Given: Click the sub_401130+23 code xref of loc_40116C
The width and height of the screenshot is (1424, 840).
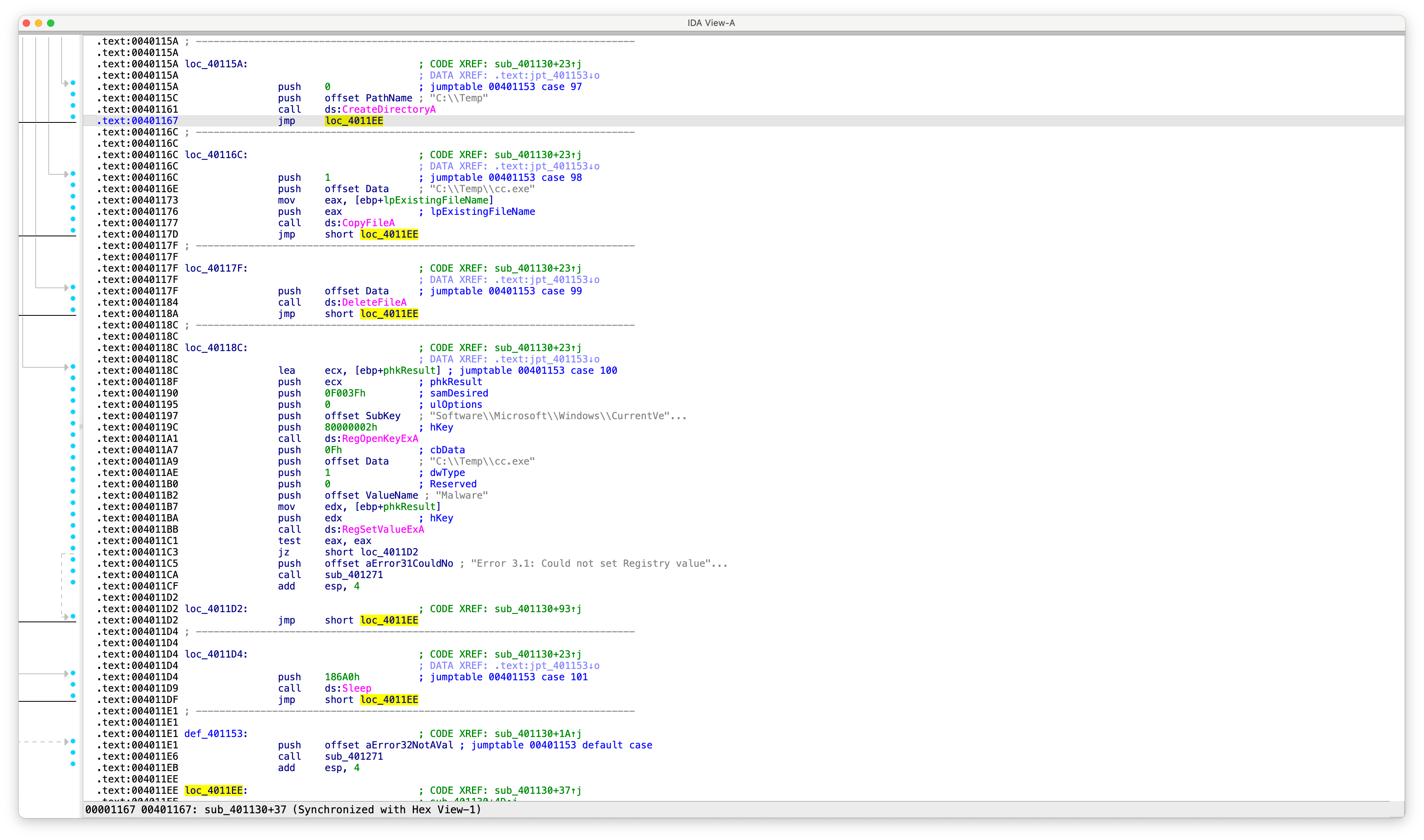Looking at the screenshot, I should point(538,154).
